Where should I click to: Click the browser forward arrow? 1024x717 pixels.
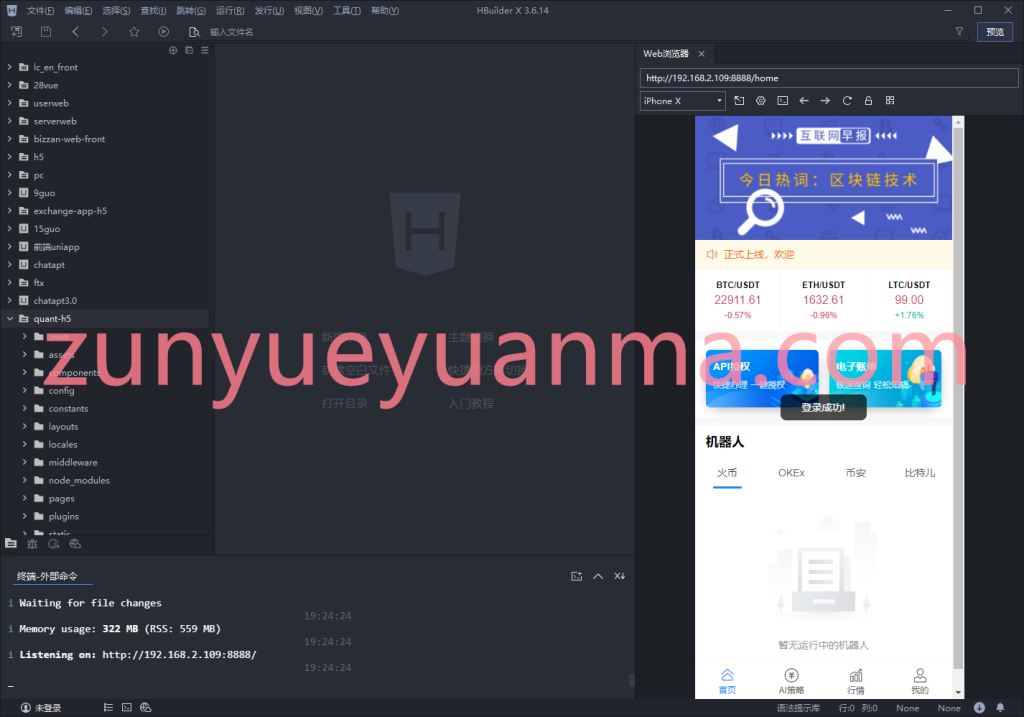[825, 101]
